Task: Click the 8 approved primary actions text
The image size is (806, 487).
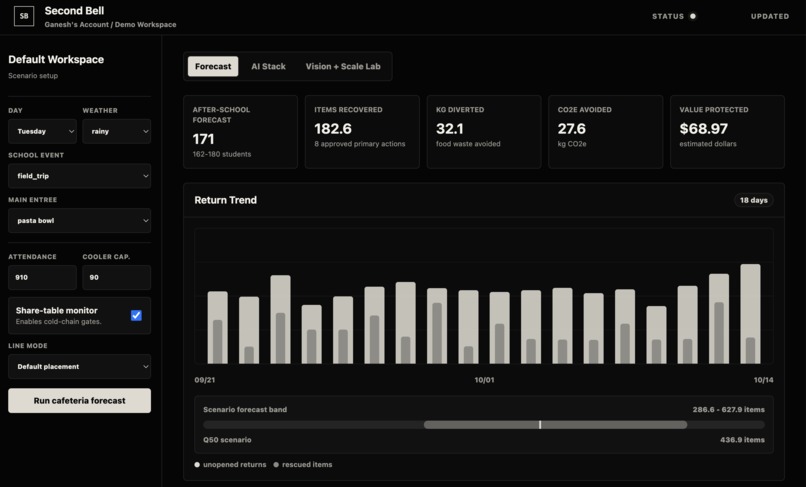Action: pyautogui.click(x=360, y=144)
